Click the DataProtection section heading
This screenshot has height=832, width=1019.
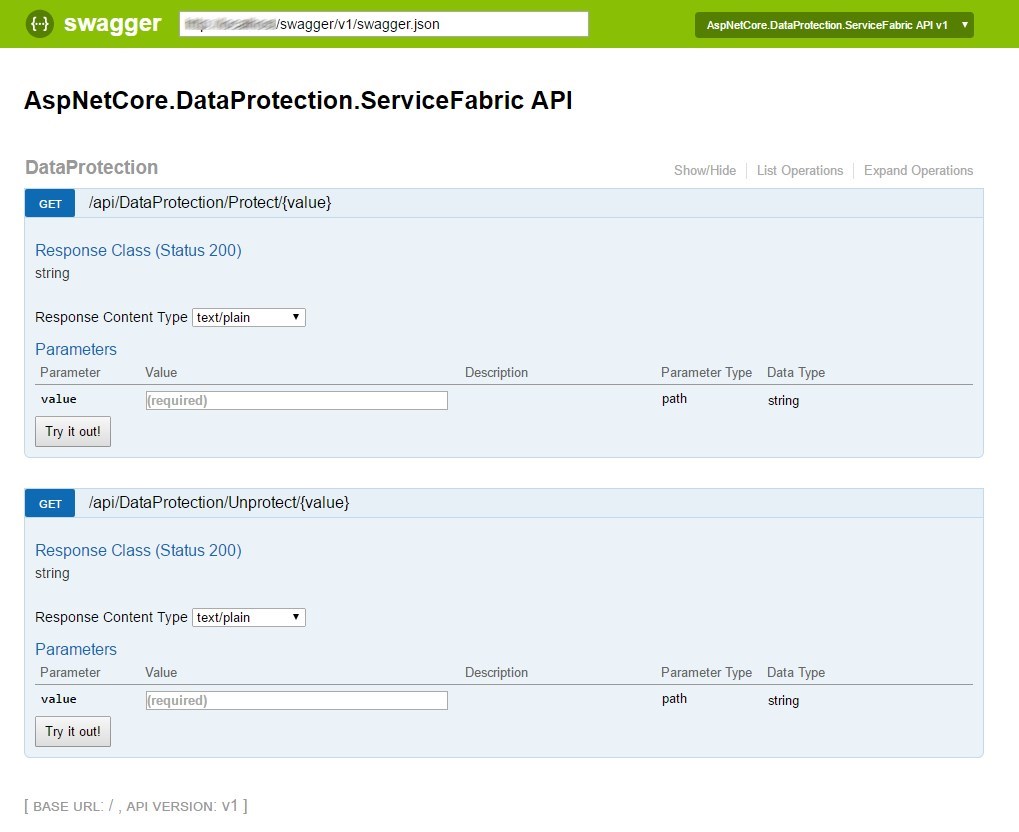[91, 167]
